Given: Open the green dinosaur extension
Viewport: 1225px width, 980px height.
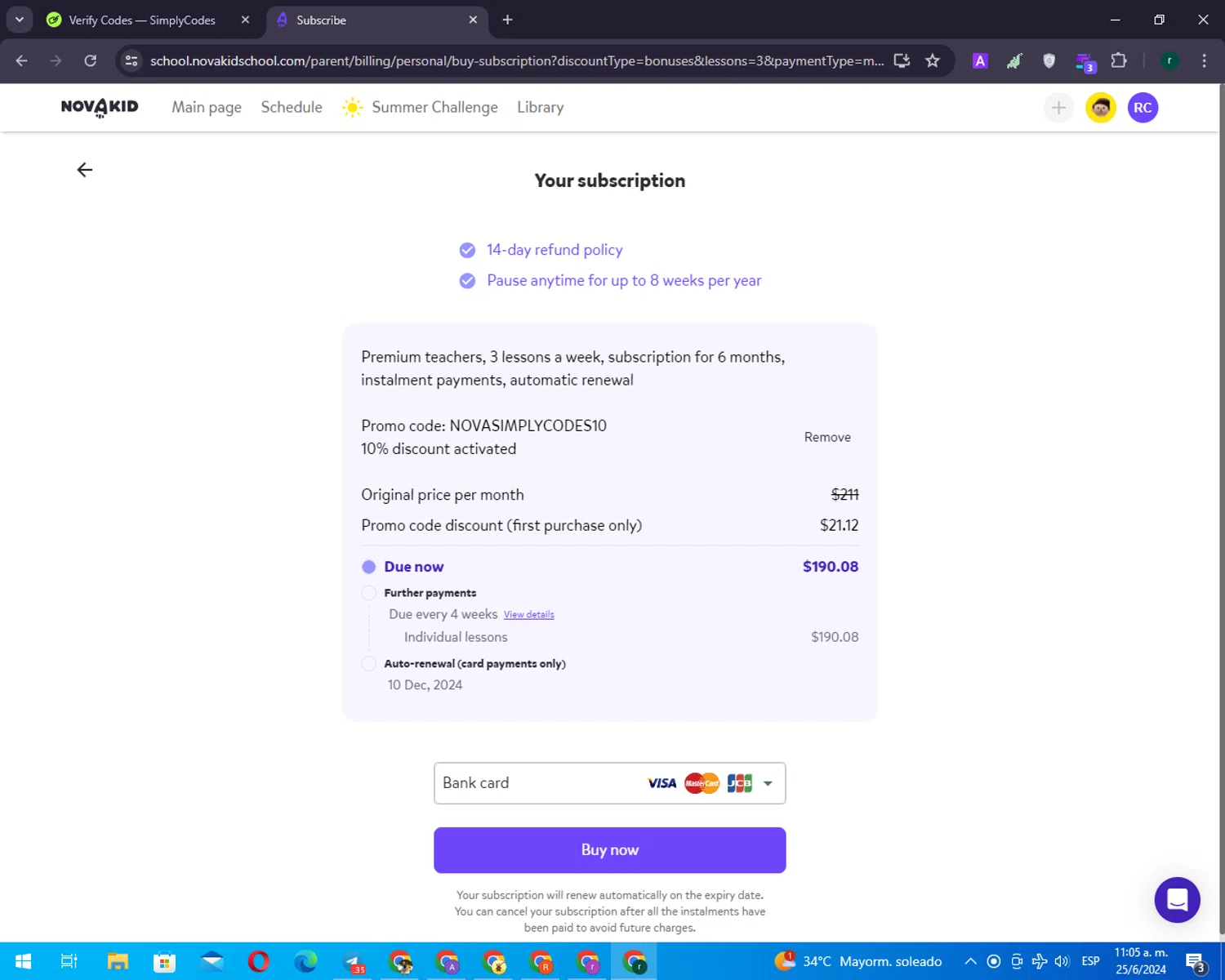Looking at the screenshot, I should [1014, 60].
